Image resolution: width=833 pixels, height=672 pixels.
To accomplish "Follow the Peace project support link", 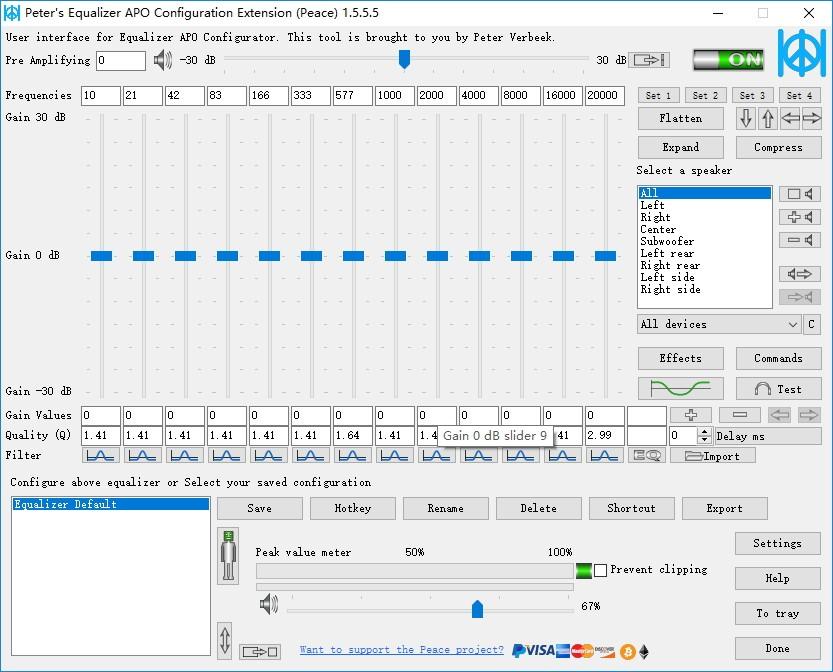I will tap(402, 649).
